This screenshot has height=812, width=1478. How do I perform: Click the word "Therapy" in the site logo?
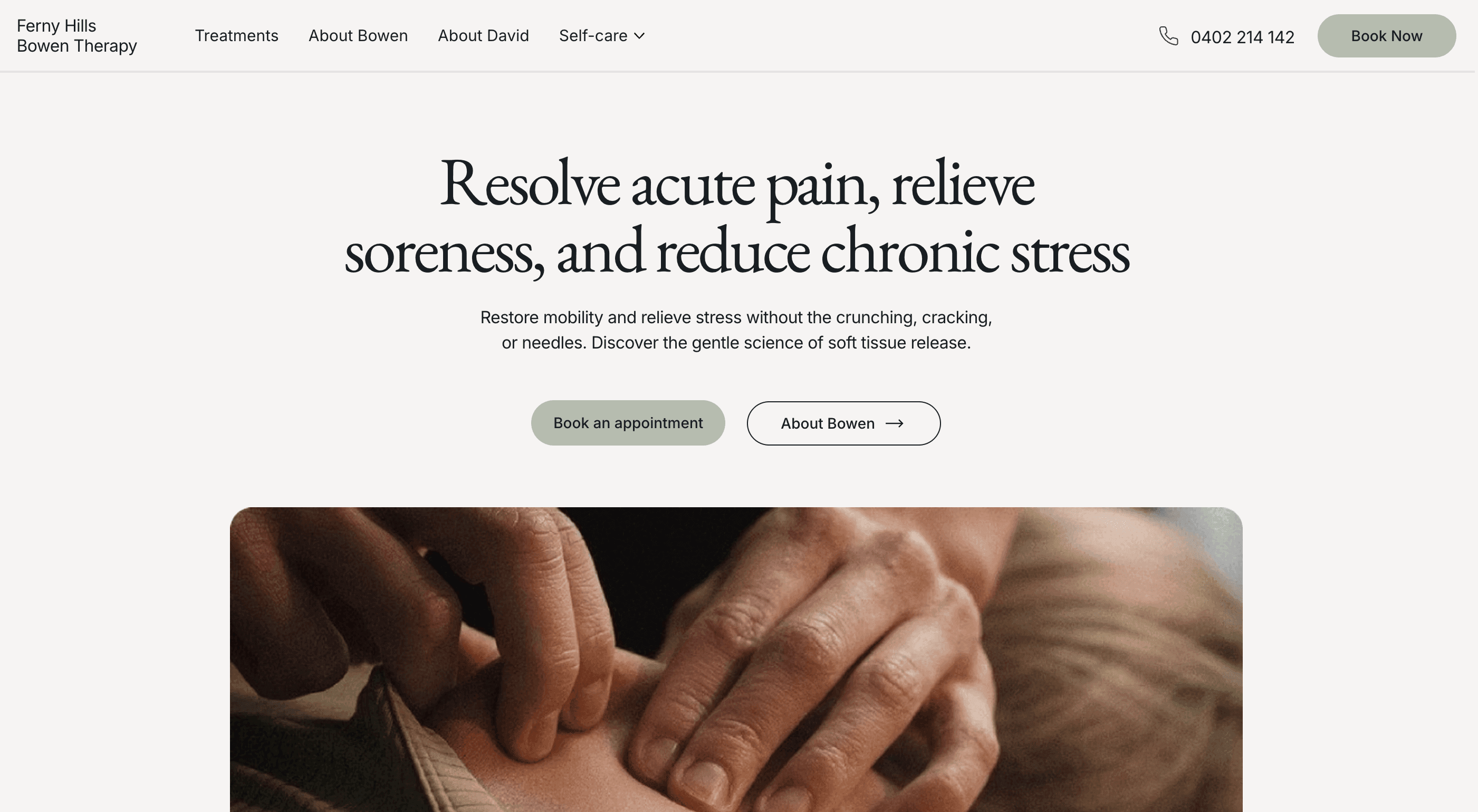105,46
